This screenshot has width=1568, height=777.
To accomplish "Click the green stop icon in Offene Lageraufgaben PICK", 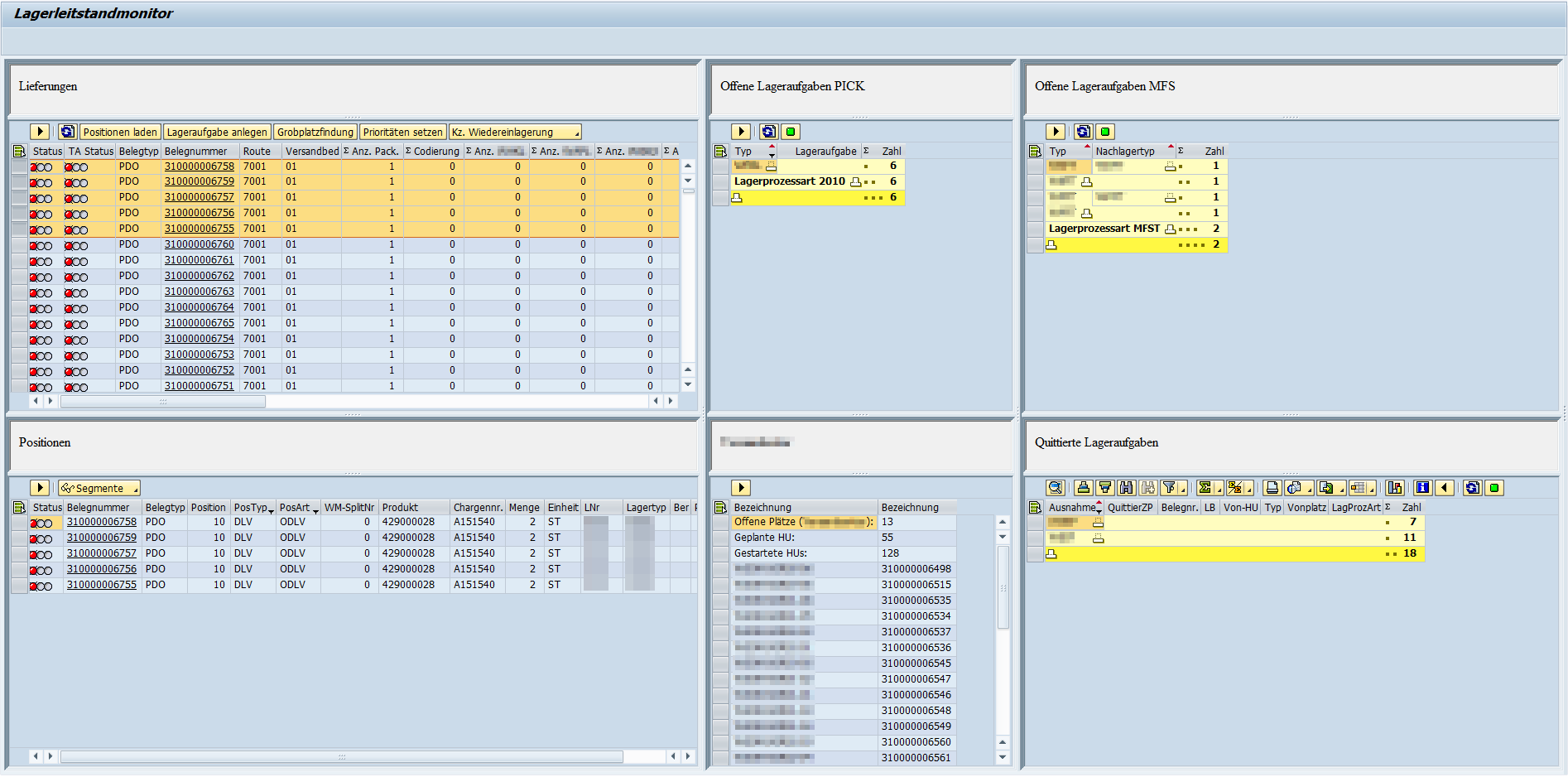I will pyautogui.click(x=791, y=132).
